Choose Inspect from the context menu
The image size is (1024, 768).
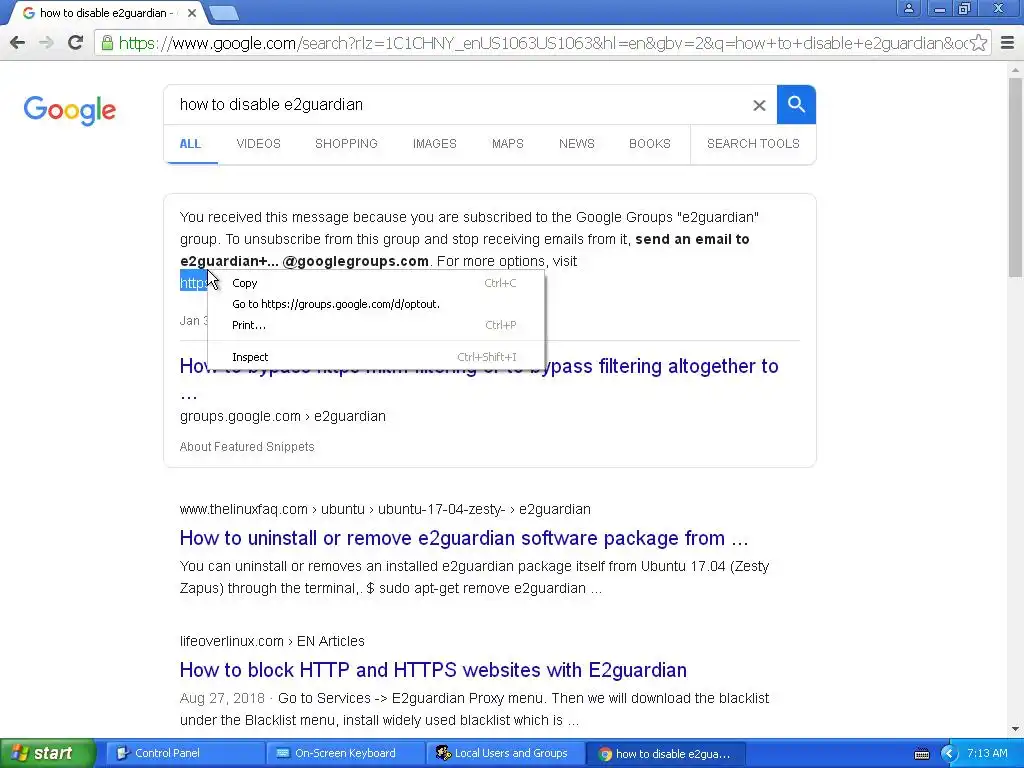coord(376,357)
